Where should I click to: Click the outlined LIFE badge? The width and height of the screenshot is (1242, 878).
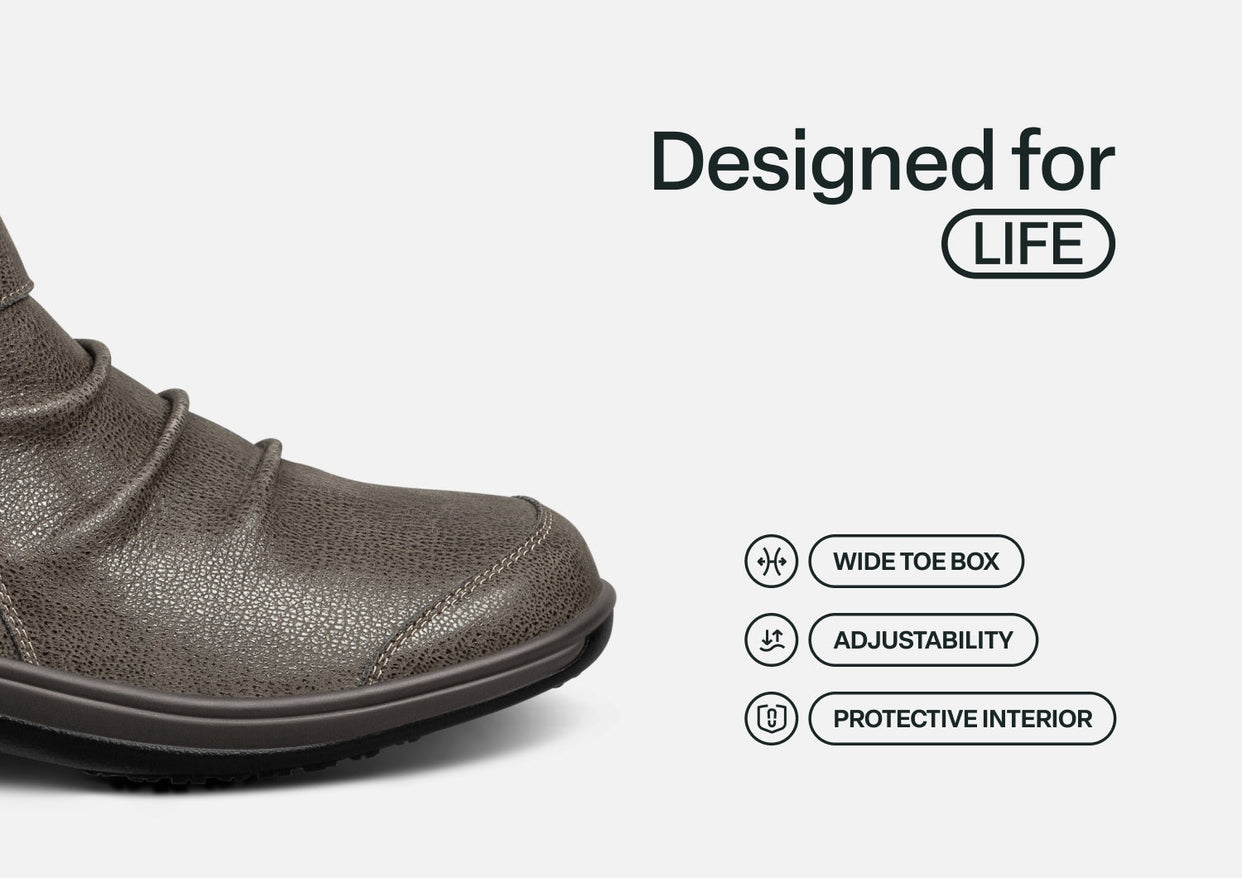point(1028,243)
